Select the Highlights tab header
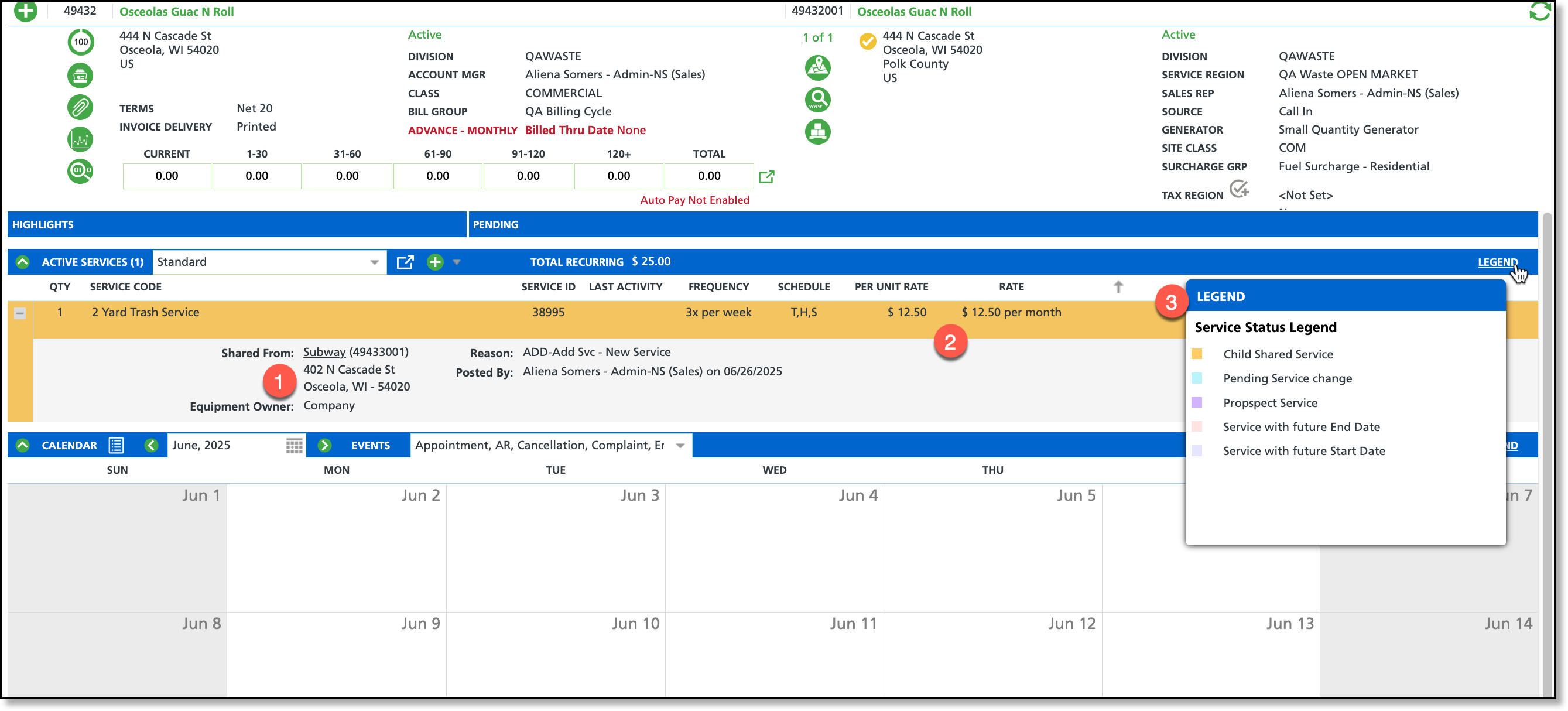 [x=43, y=225]
